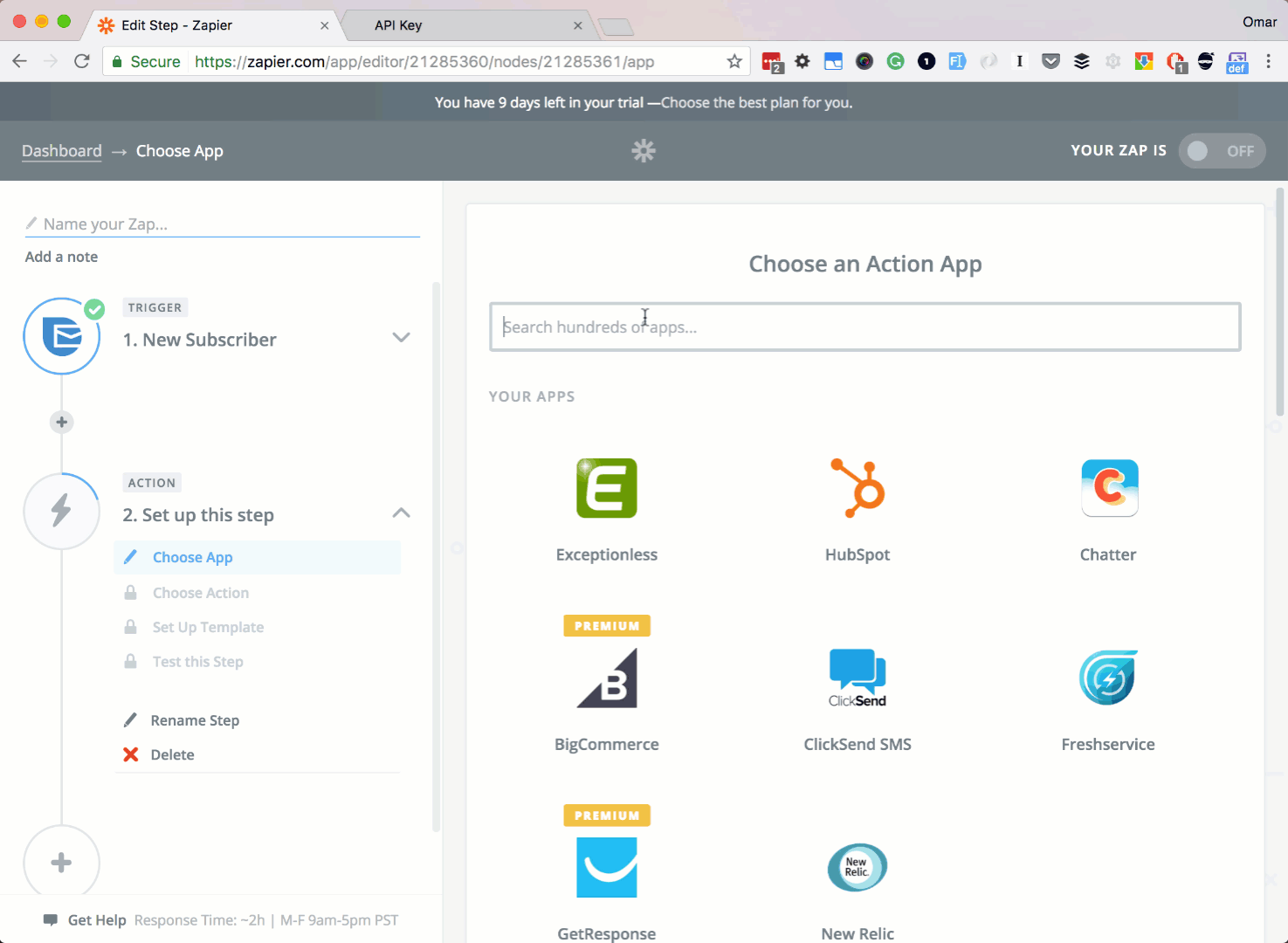Click the pencil icon beside Rename Step

click(131, 720)
